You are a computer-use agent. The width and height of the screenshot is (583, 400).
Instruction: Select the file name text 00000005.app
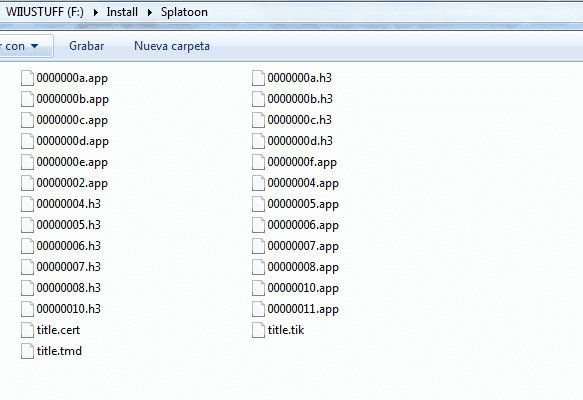[x=303, y=204]
